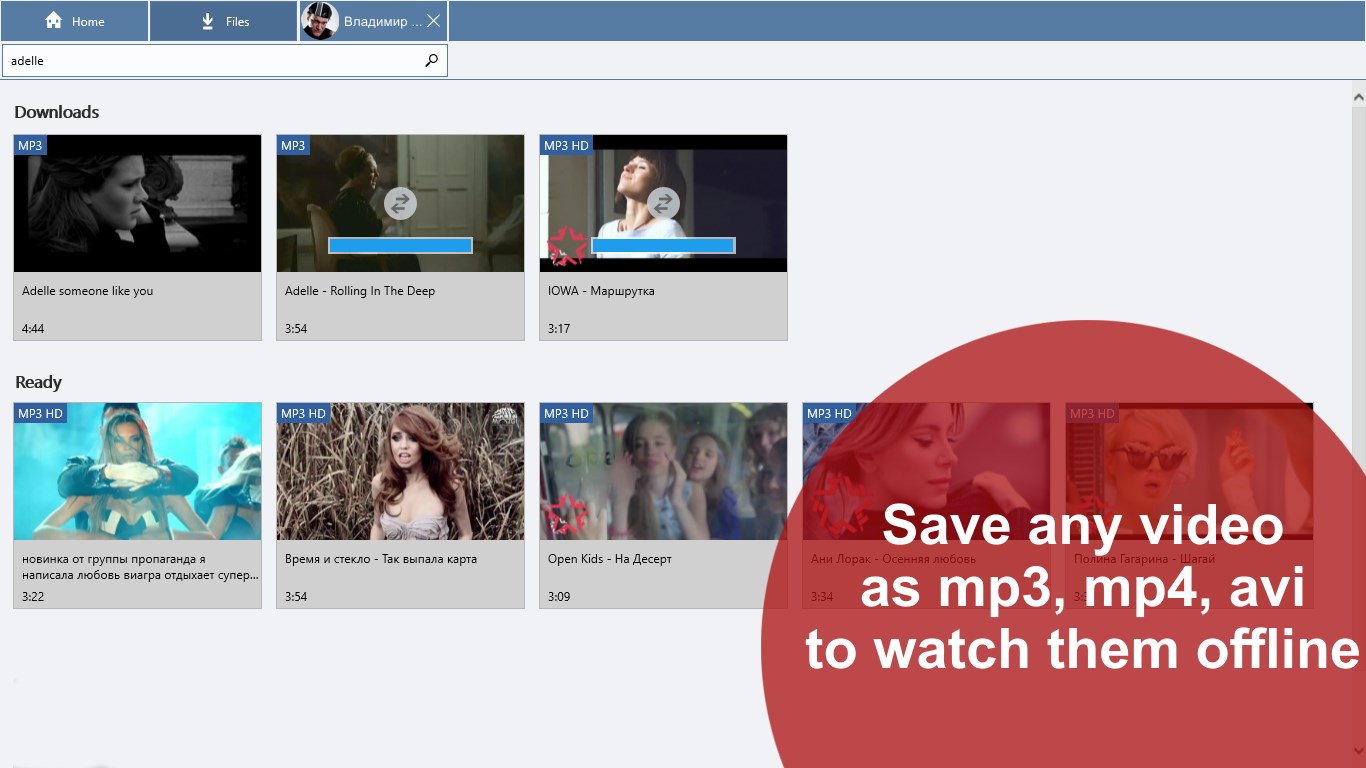Open the пропаганда group video thumbnail

[137, 472]
